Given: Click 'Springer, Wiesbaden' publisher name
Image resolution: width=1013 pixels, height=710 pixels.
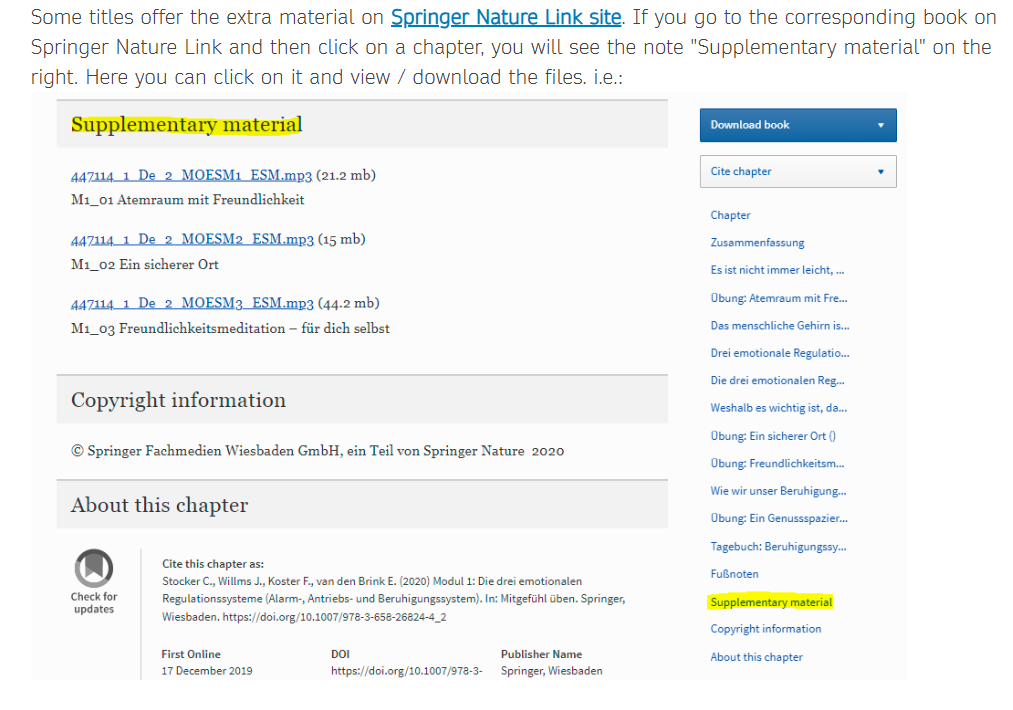Looking at the screenshot, I should (x=552, y=671).
